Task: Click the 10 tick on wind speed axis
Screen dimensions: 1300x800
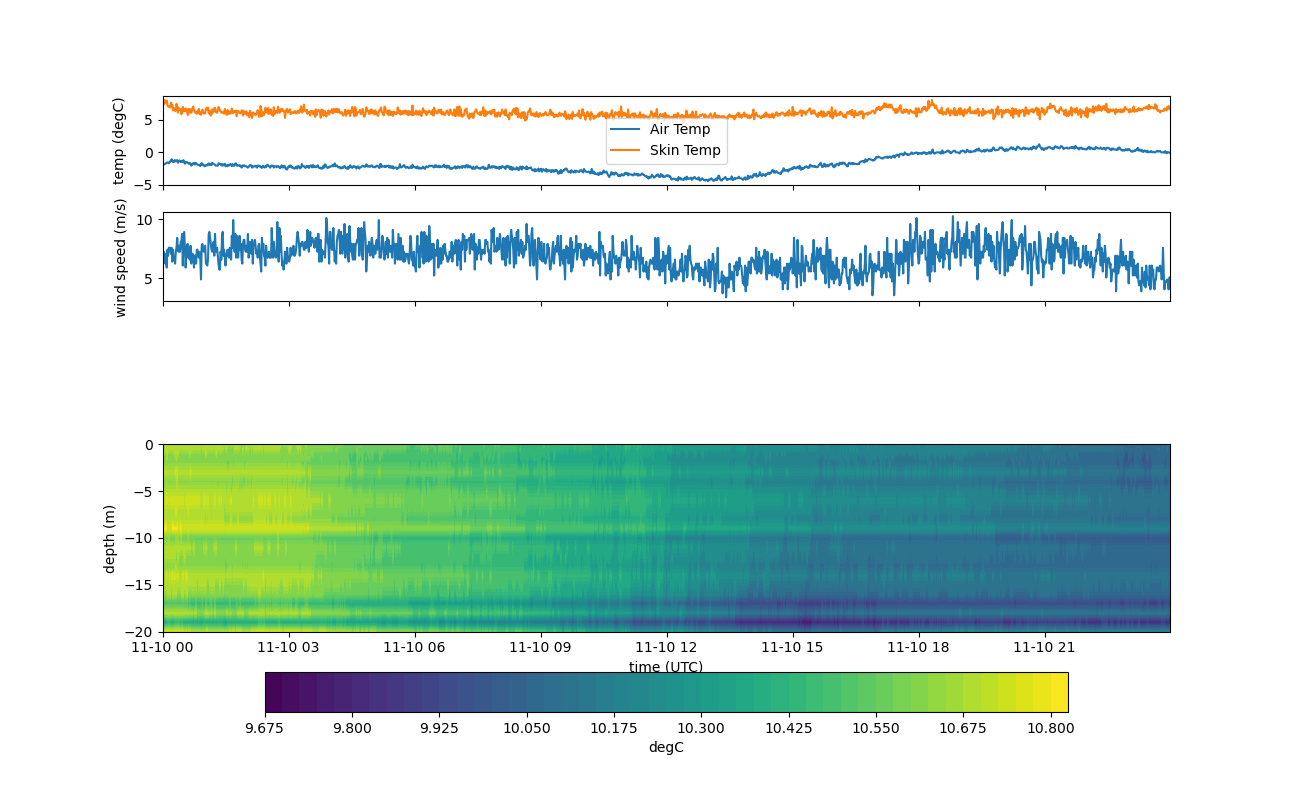Action: coord(144,219)
